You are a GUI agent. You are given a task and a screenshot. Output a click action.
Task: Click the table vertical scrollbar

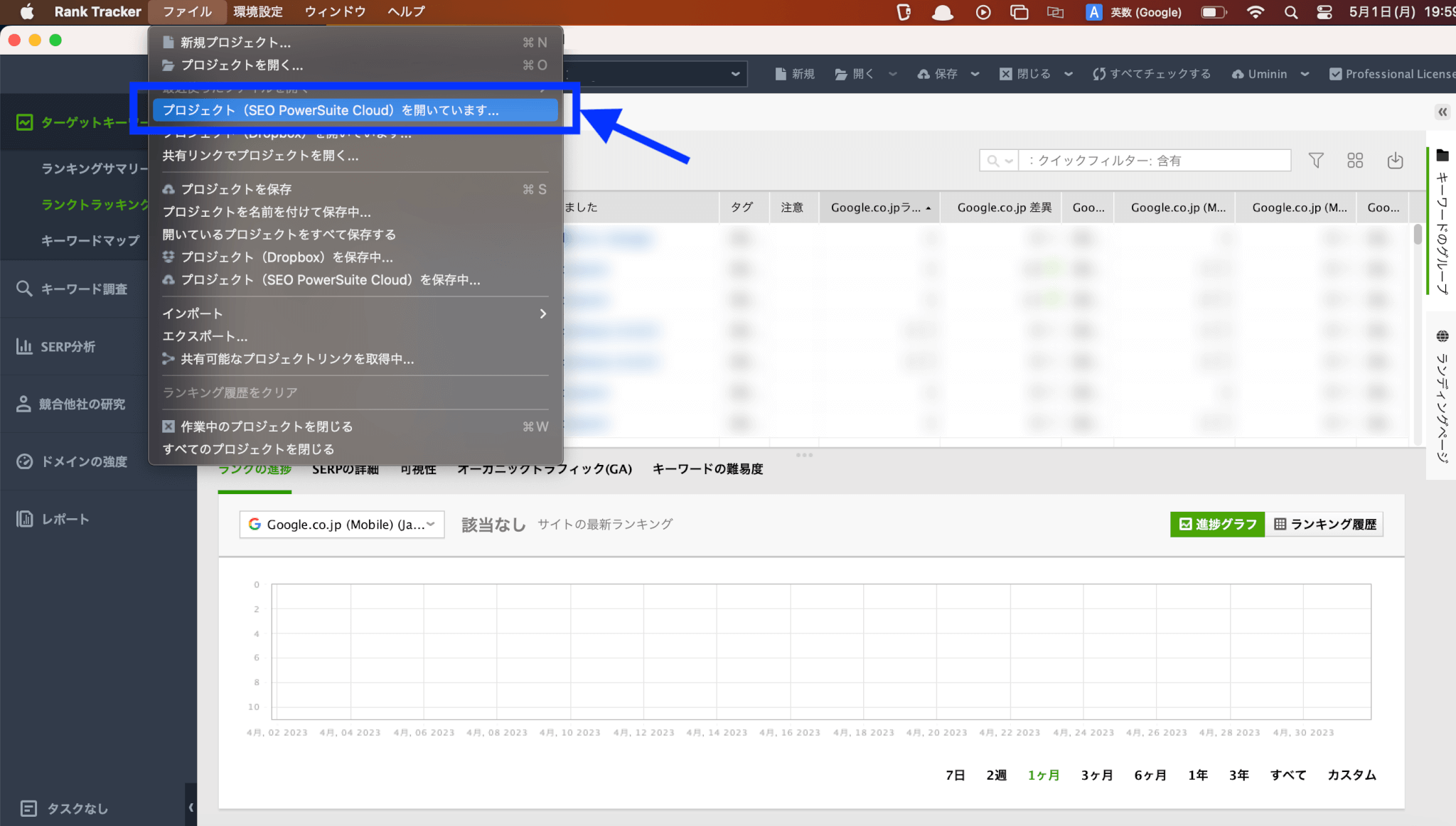(1418, 234)
